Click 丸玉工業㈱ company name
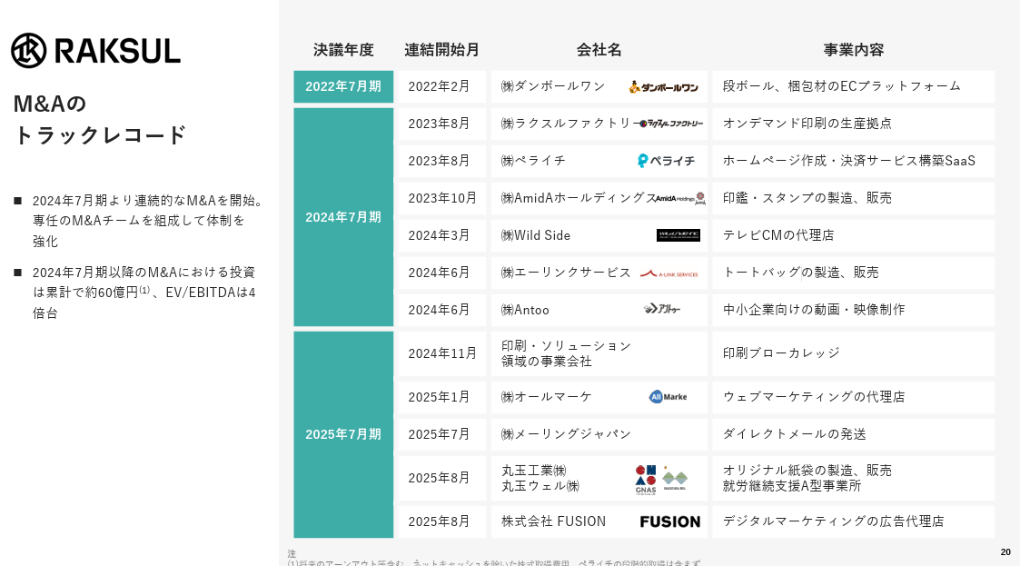1020x566 pixels. pyautogui.click(x=533, y=470)
